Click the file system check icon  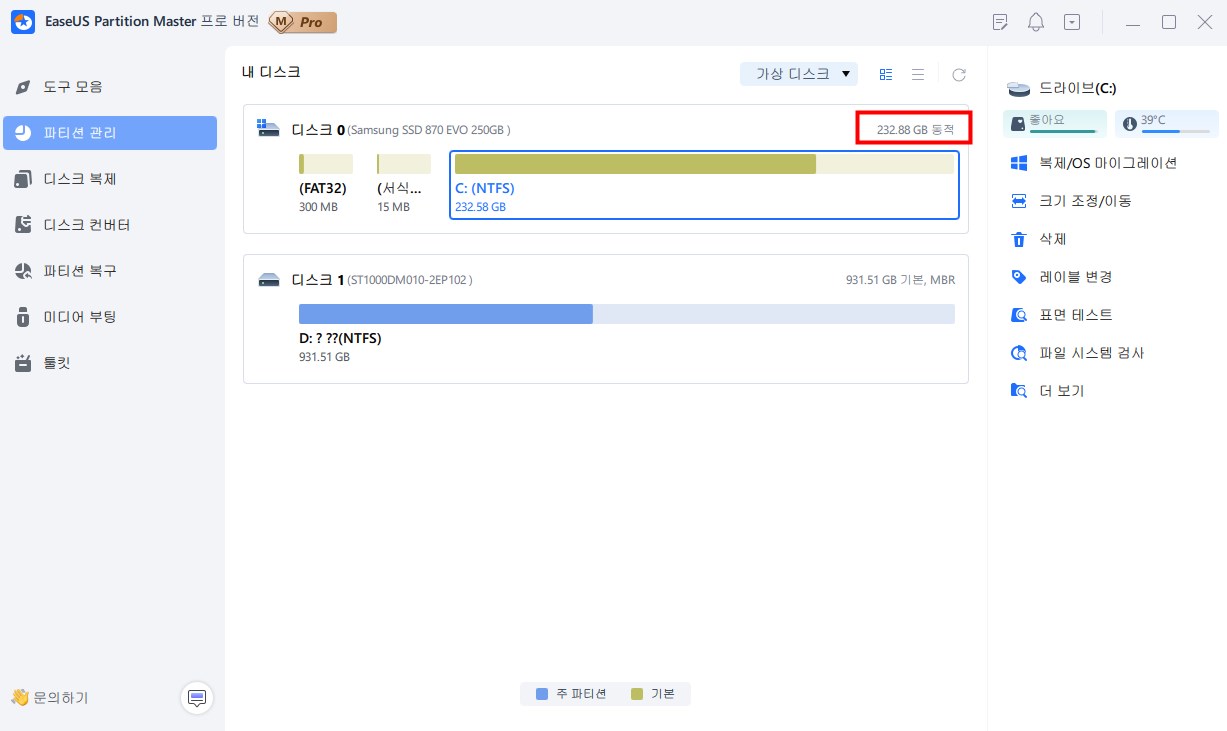point(1019,353)
